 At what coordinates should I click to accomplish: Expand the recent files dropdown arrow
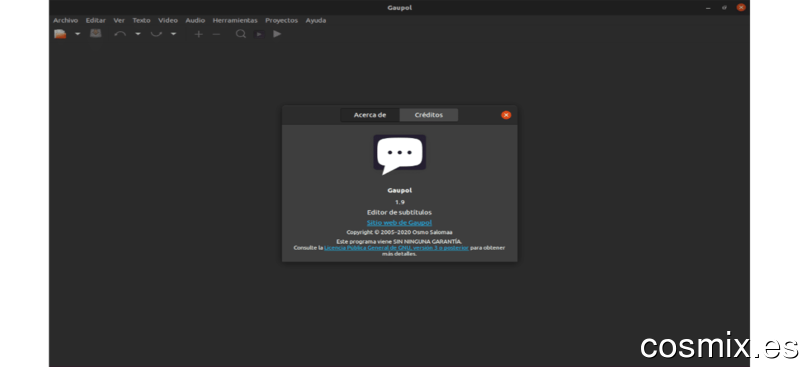78,34
